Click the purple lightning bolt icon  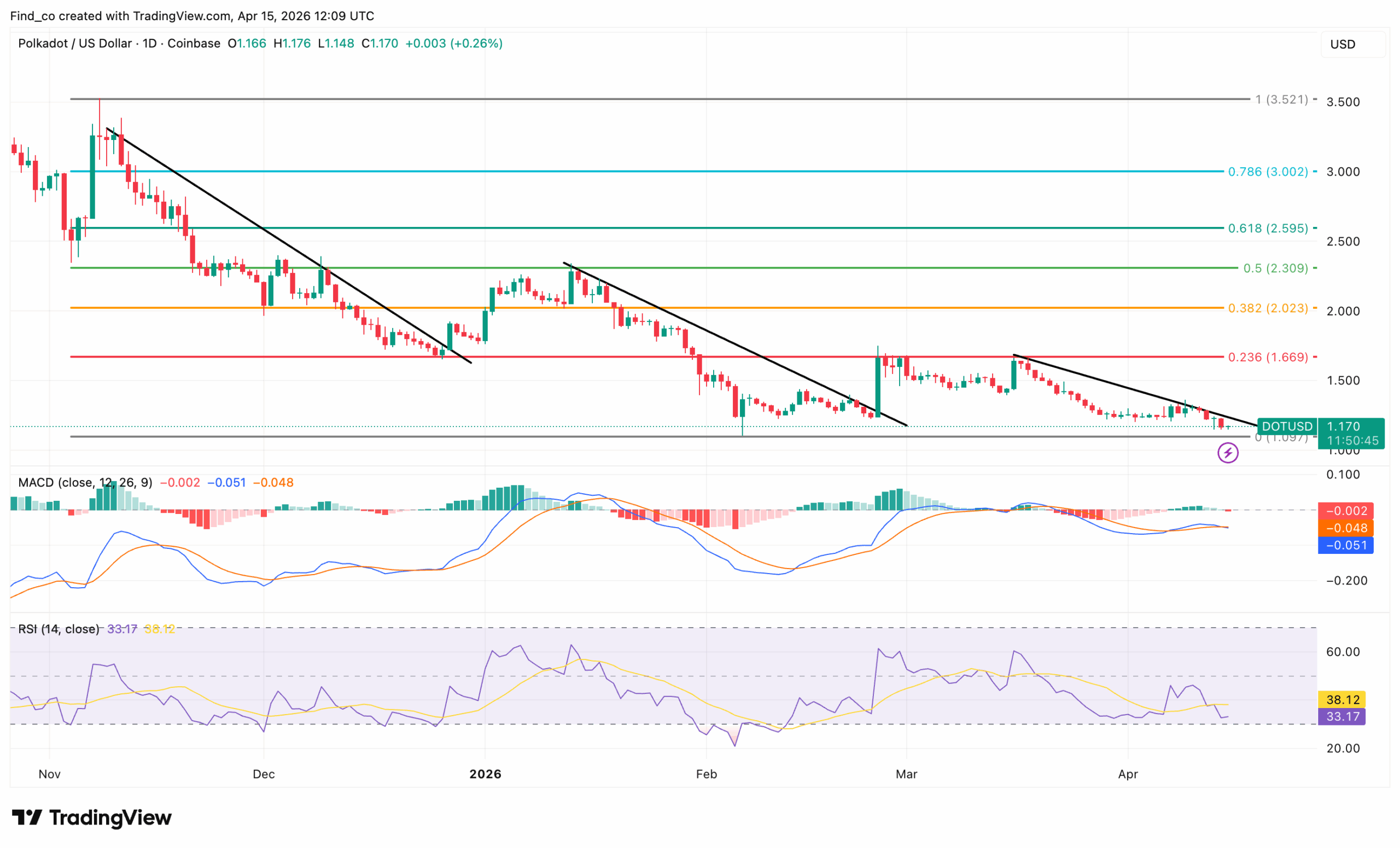(1228, 453)
